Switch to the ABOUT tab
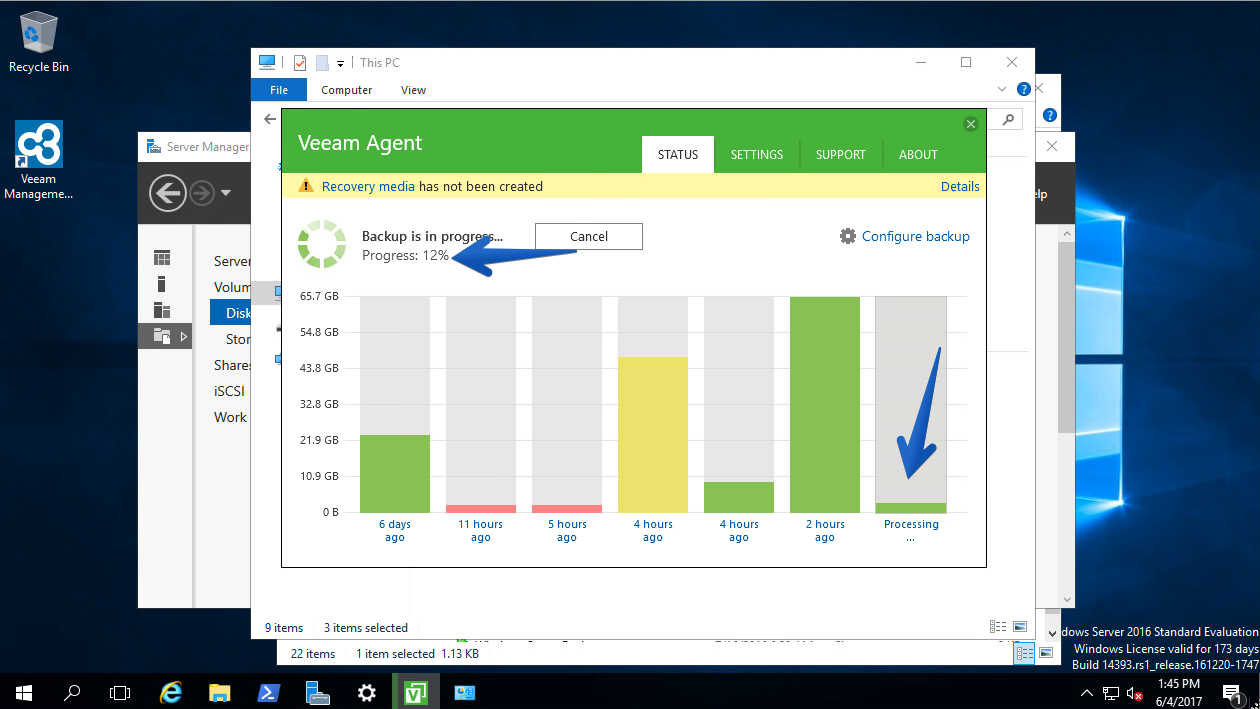The image size is (1260, 709). pyautogui.click(x=918, y=154)
